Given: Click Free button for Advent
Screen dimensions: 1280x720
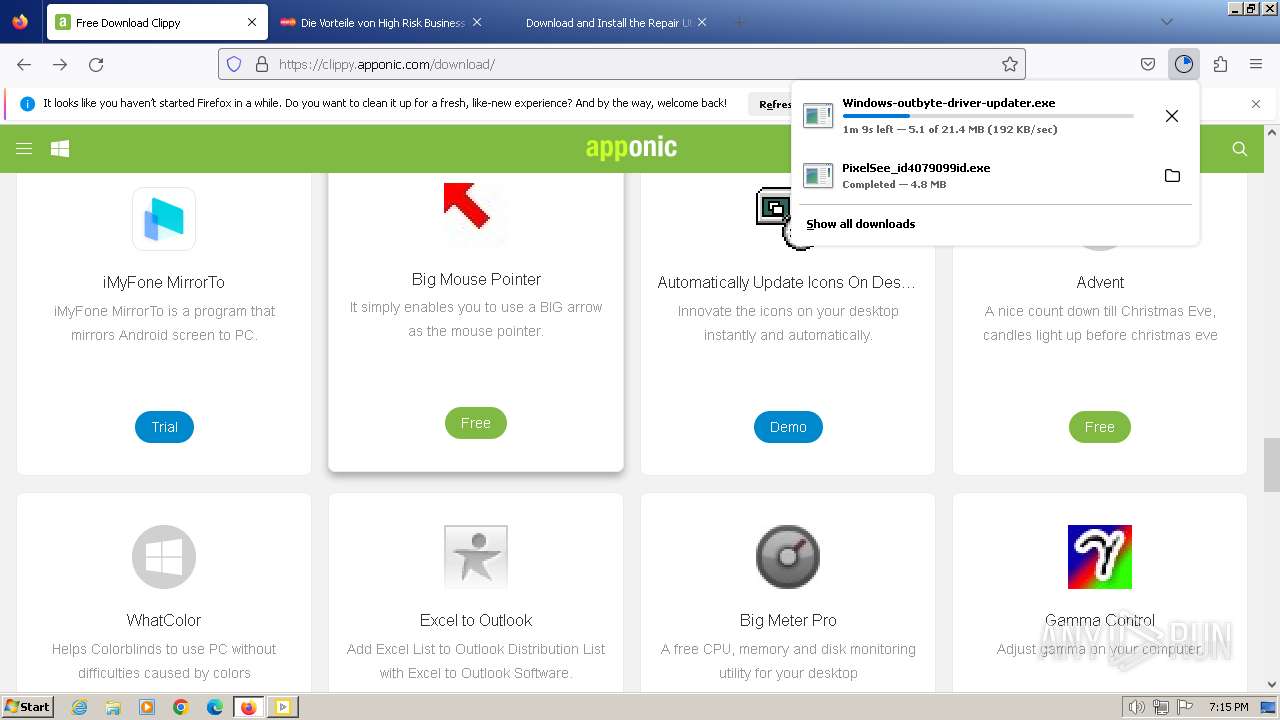Looking at the screenshot, I should (1100, 427).
